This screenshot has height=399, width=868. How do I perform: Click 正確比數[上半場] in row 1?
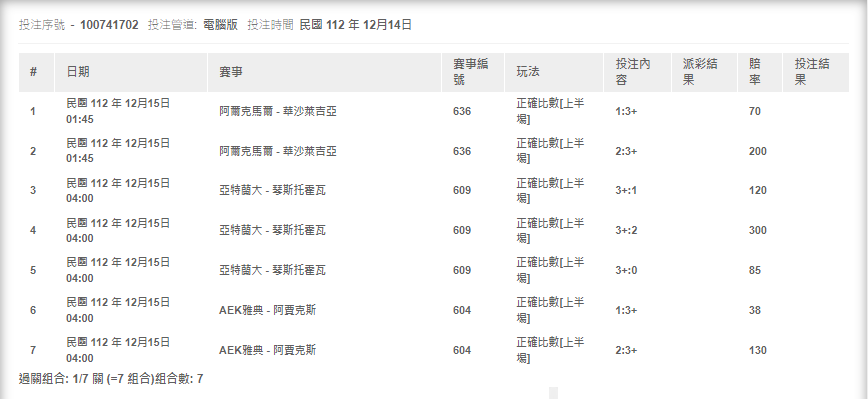coord(550,111)
